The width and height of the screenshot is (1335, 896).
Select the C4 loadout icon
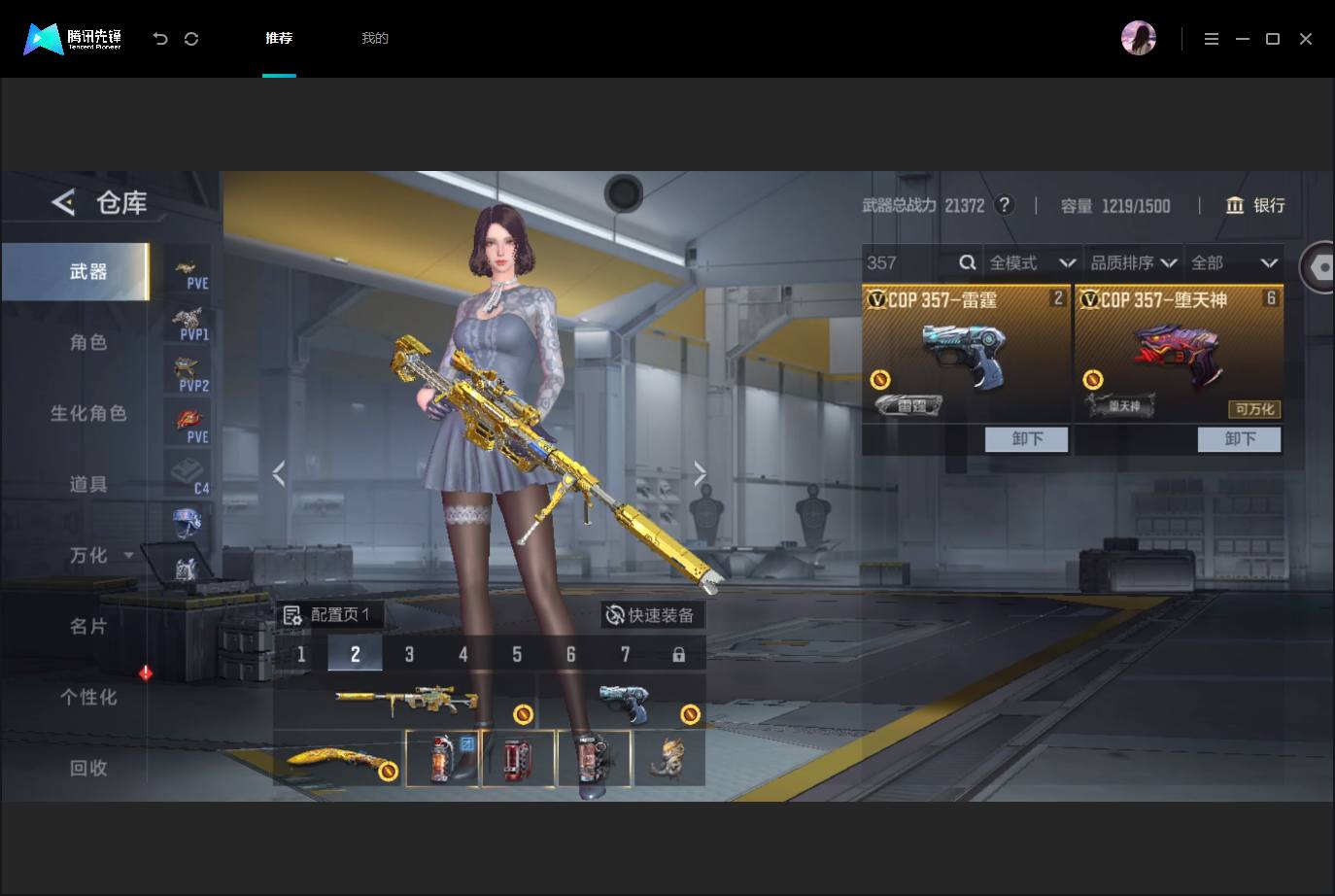point(188,477)
